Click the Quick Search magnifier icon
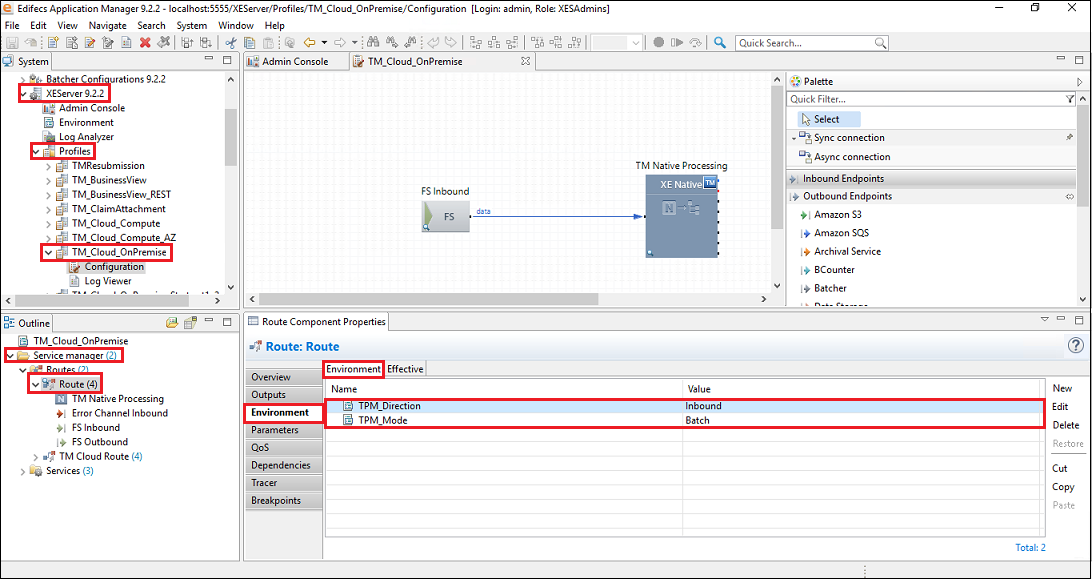This screenshot has height=579, width=1092. [881, 43]
